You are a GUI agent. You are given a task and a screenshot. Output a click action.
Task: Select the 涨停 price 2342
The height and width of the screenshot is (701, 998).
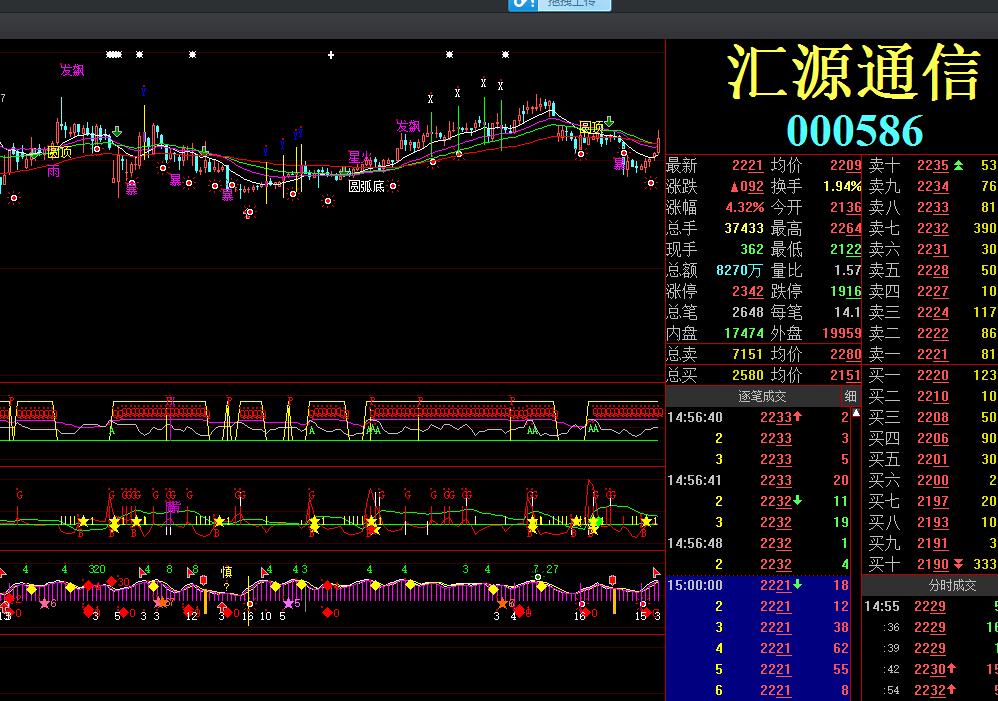(747, 292)
